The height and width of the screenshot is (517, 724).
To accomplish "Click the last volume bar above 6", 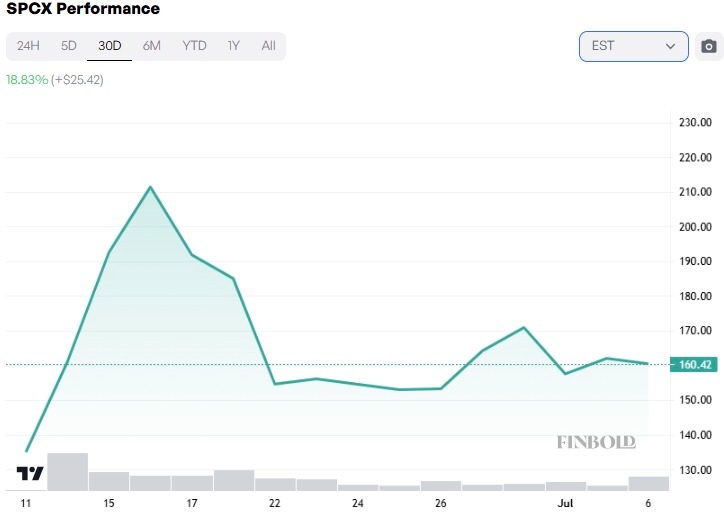I will tap(648, 483).
